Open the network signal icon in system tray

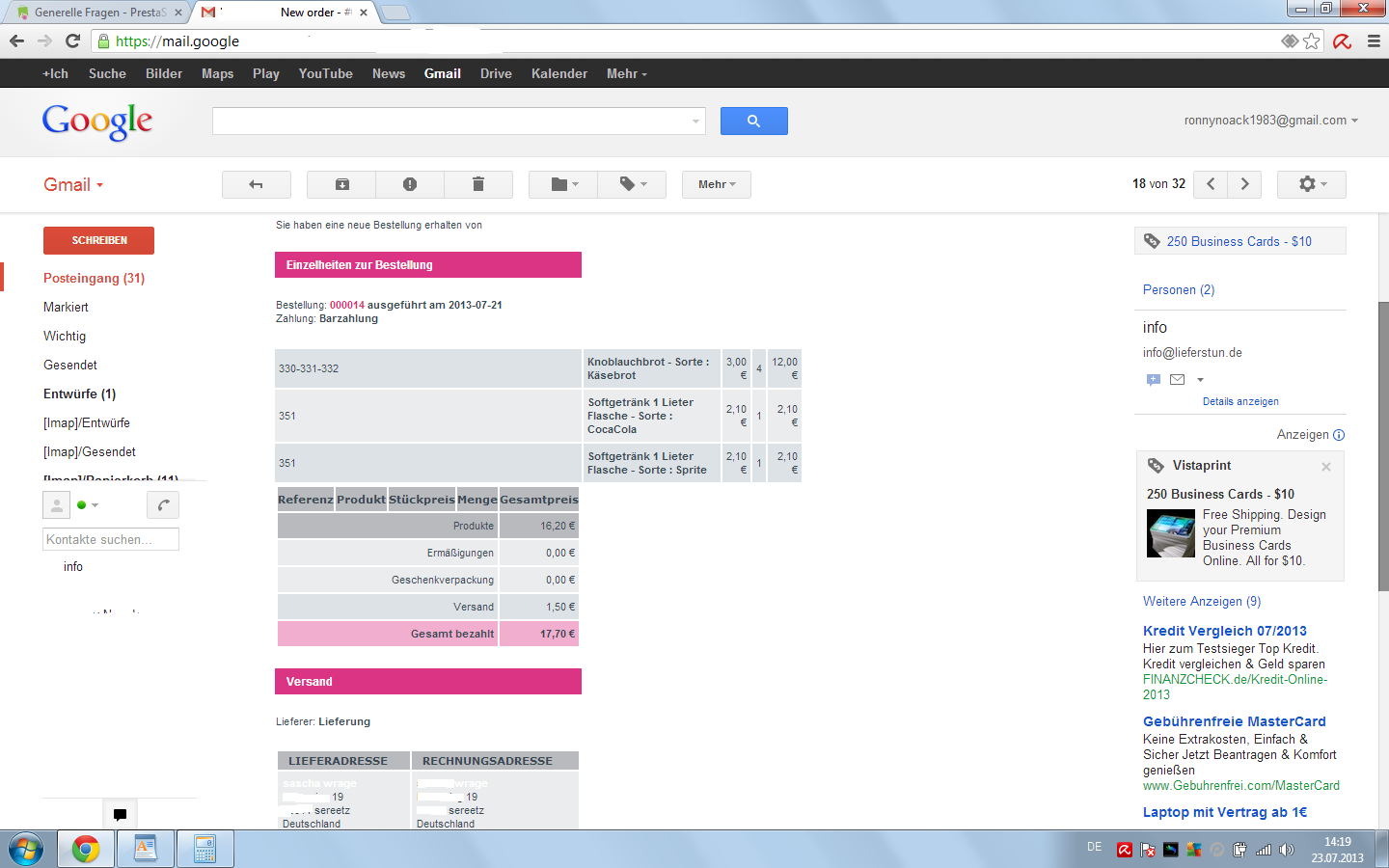[x=1264, y=850]
